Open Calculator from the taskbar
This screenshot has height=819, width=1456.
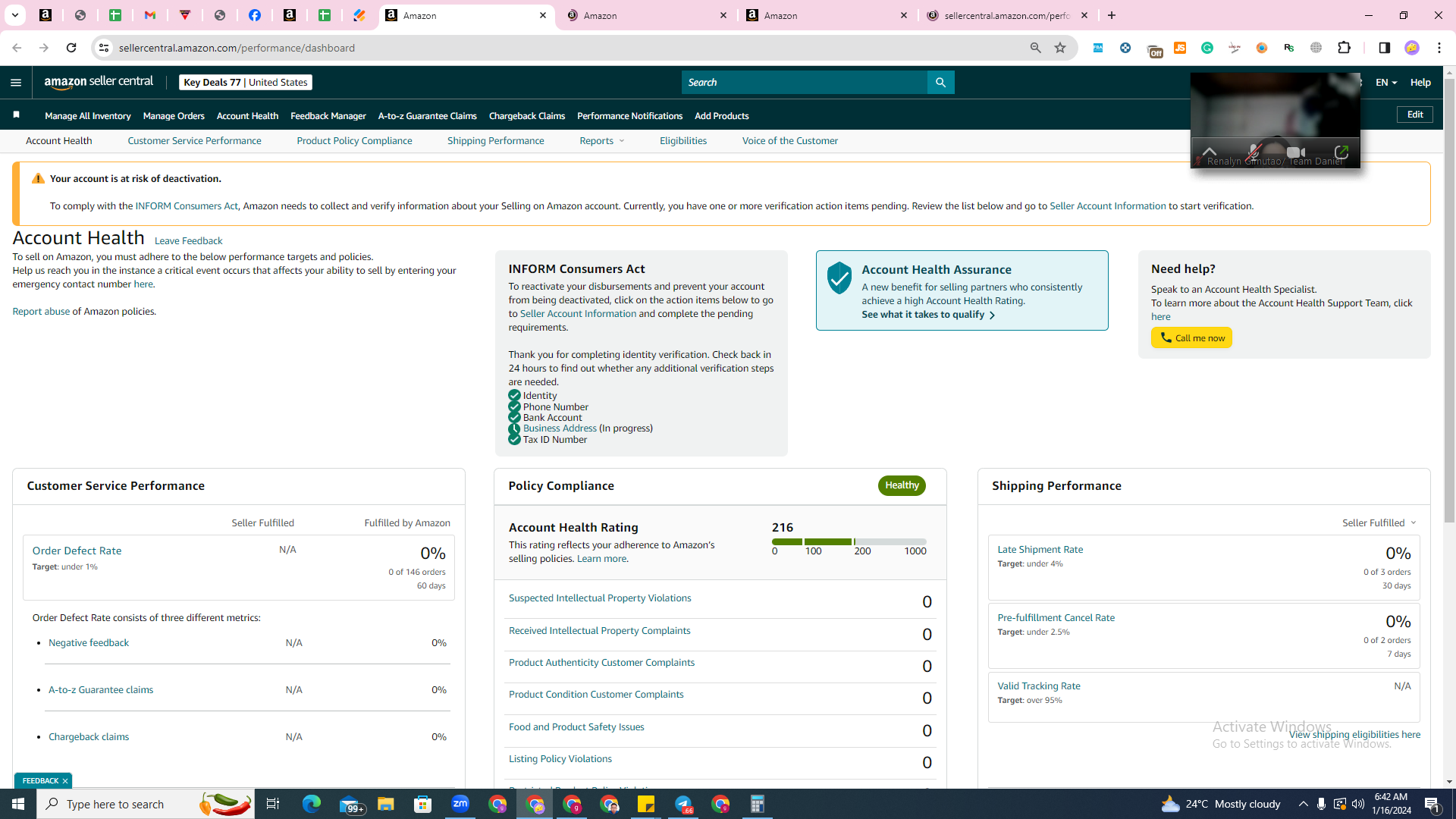[758, 804]
